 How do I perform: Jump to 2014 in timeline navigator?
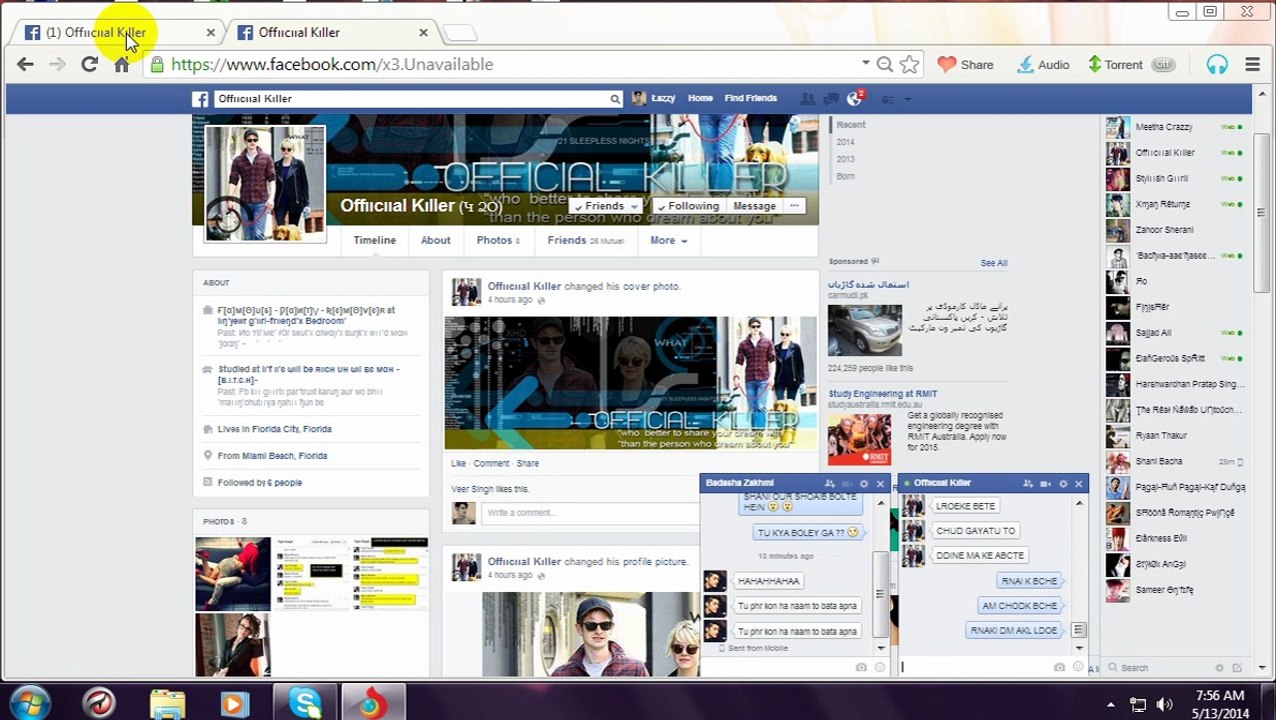click(x=845, y=142)
